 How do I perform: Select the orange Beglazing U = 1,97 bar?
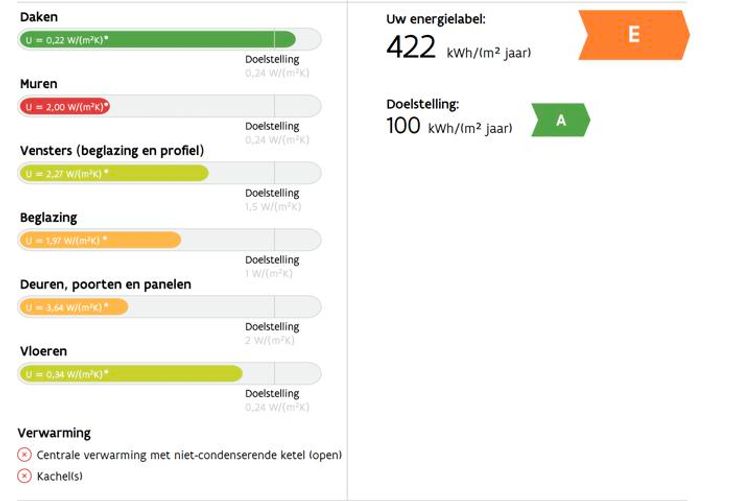pos(100,240)
